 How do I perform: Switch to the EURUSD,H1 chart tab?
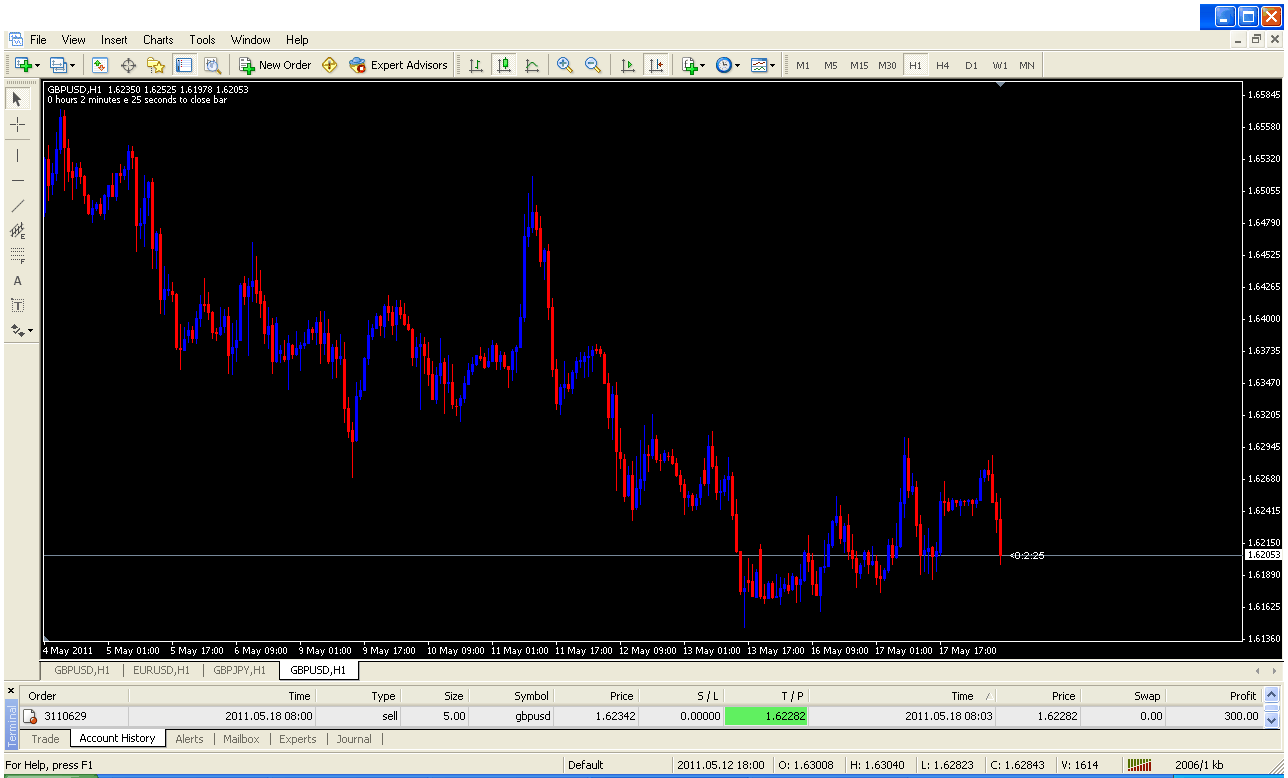(161, 670)
